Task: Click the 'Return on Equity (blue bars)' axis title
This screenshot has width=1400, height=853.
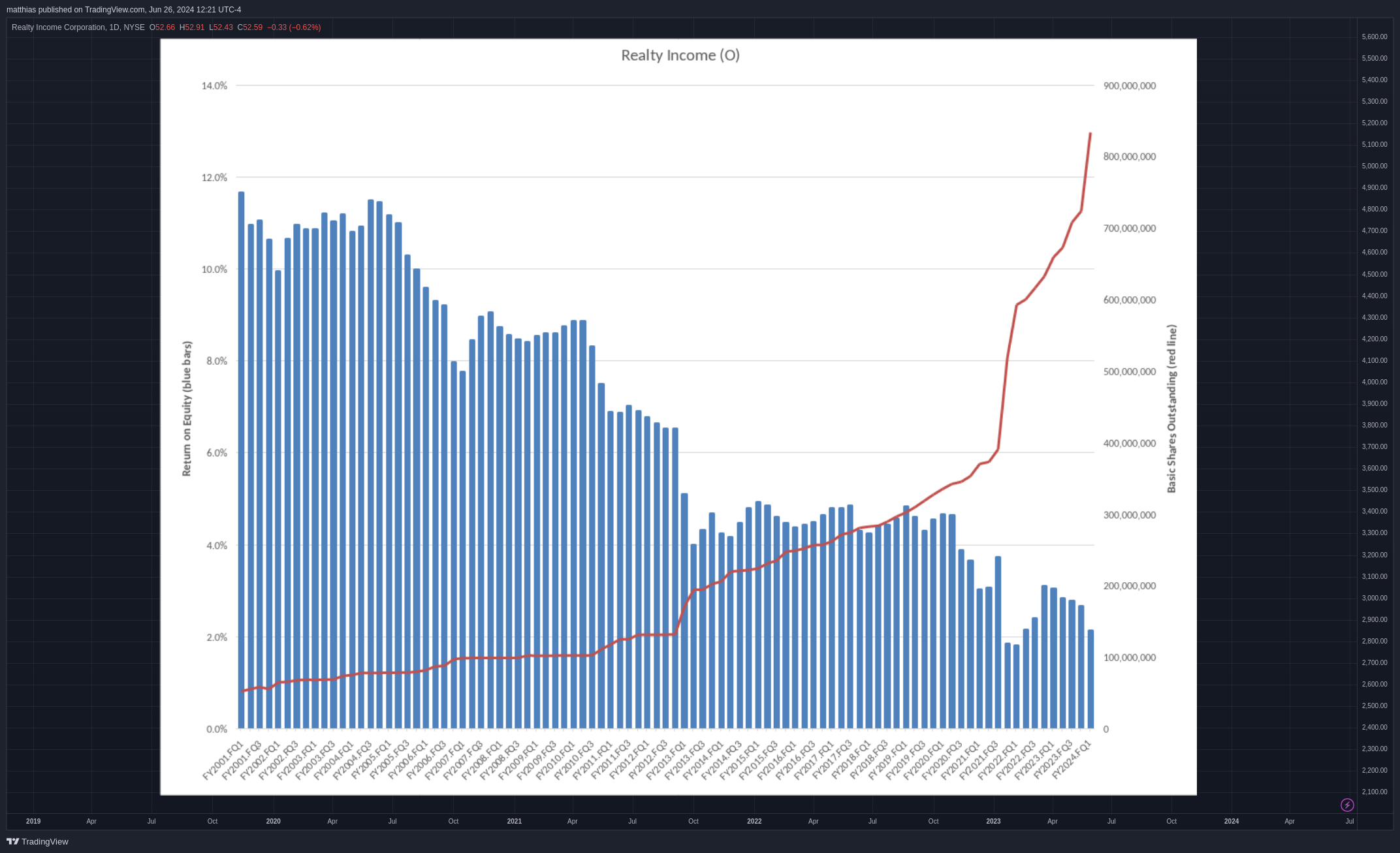Action: pyautogui.click(x=187, y=409)
